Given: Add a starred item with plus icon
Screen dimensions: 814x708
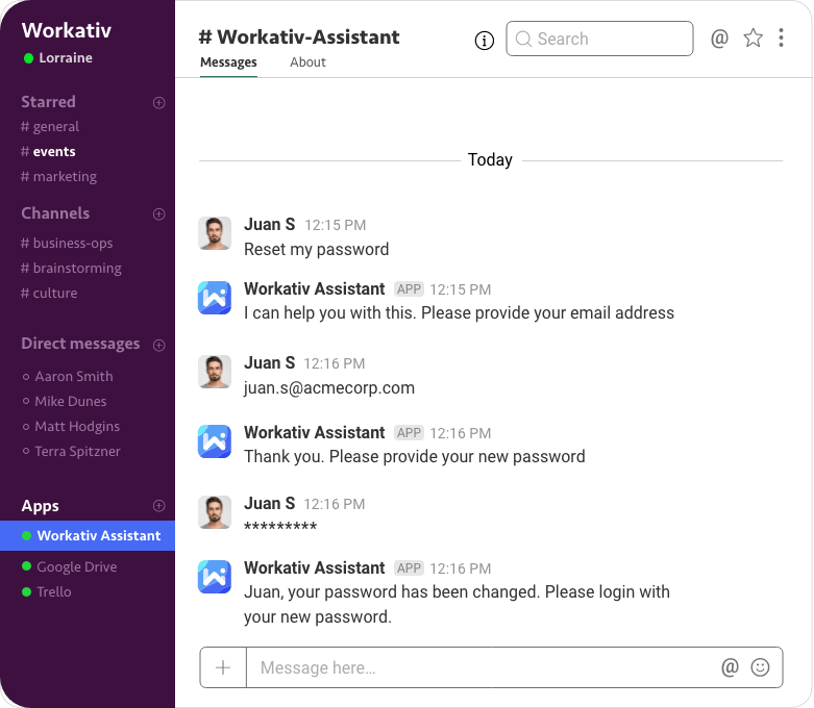Looking at the screenshot, I should [x=159, y=103].
